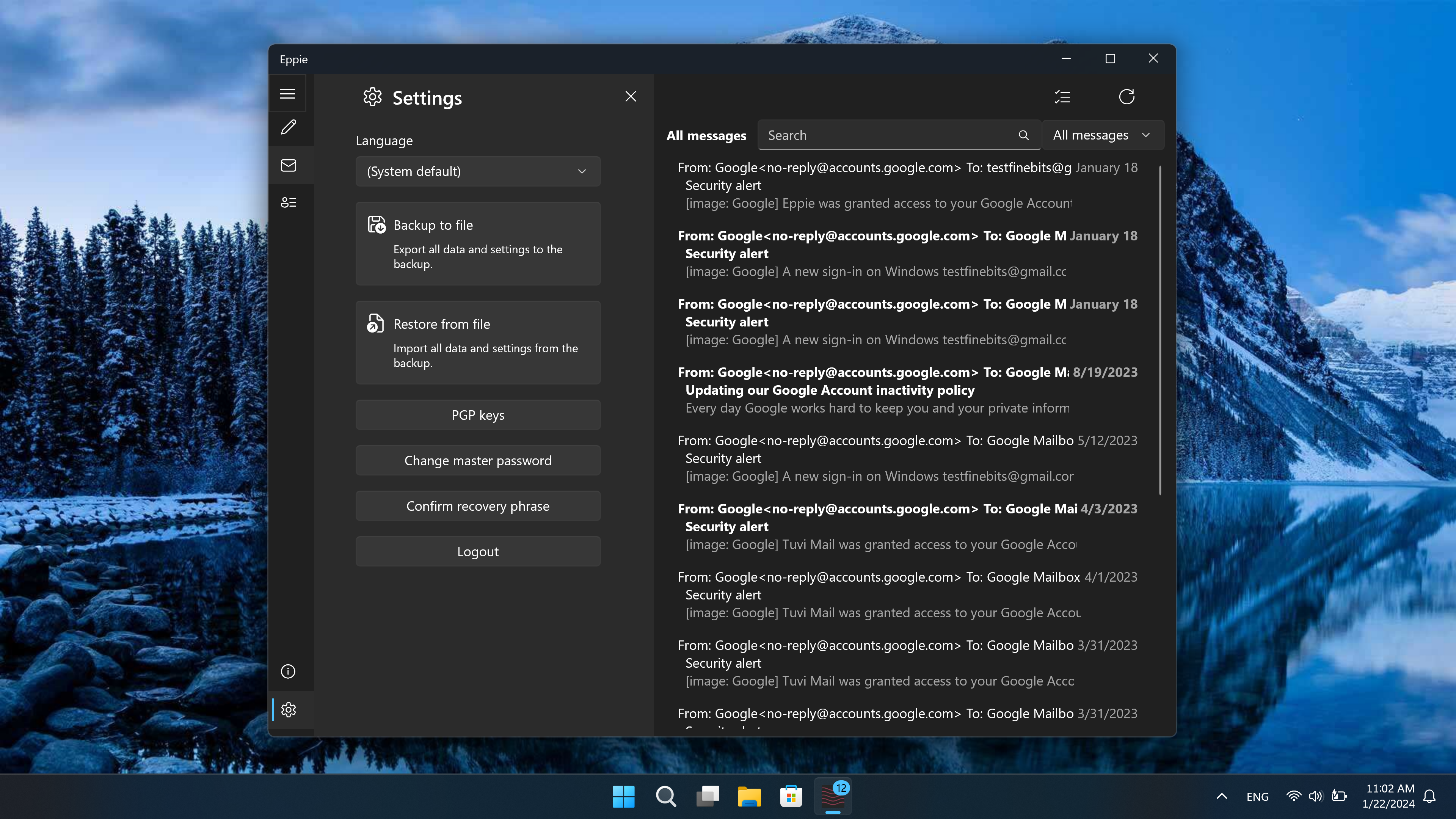Click the Logout button
The image size is (1456, 819).
click(x=478, y=551)
